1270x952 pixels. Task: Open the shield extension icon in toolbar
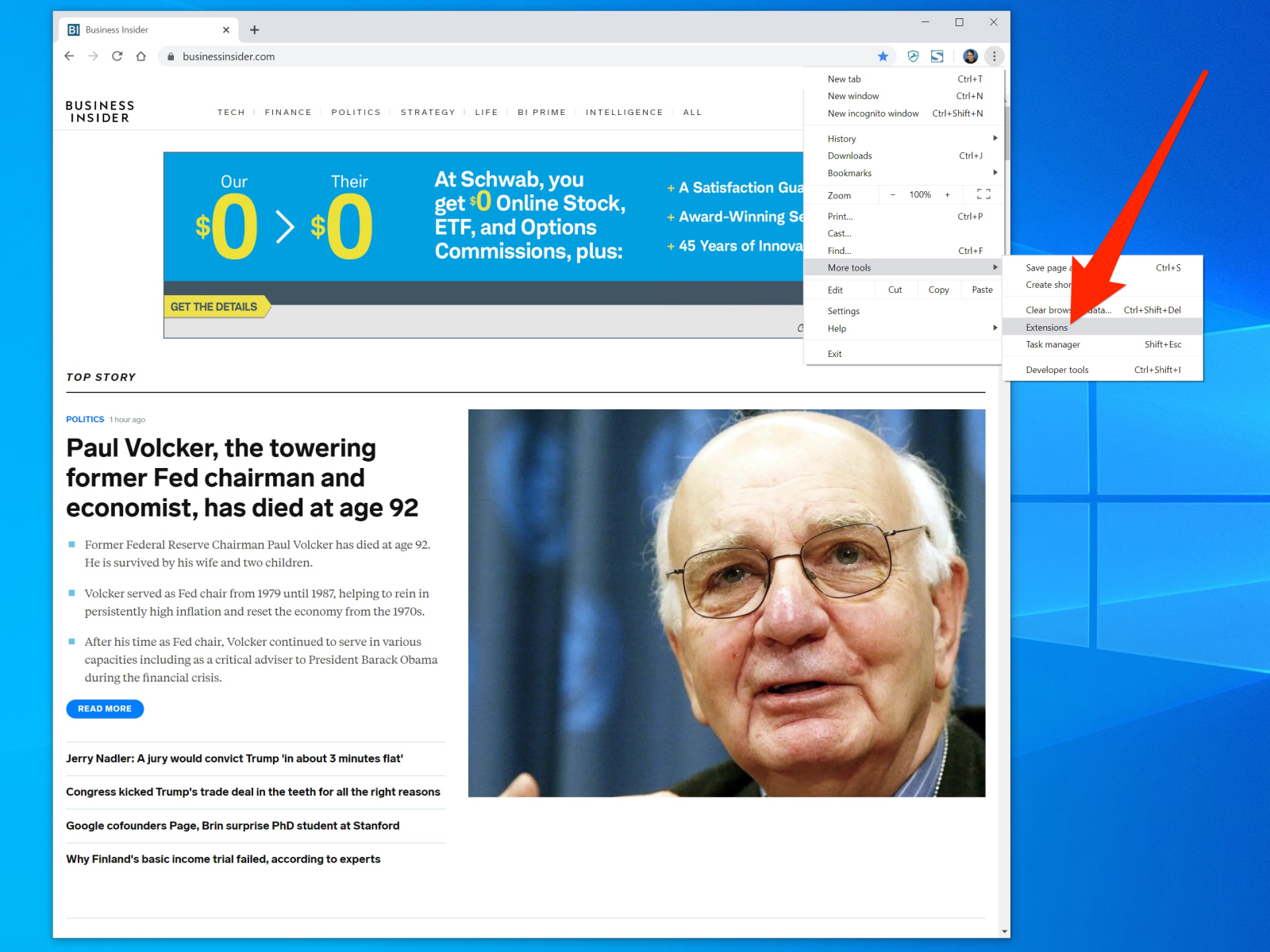913,56
